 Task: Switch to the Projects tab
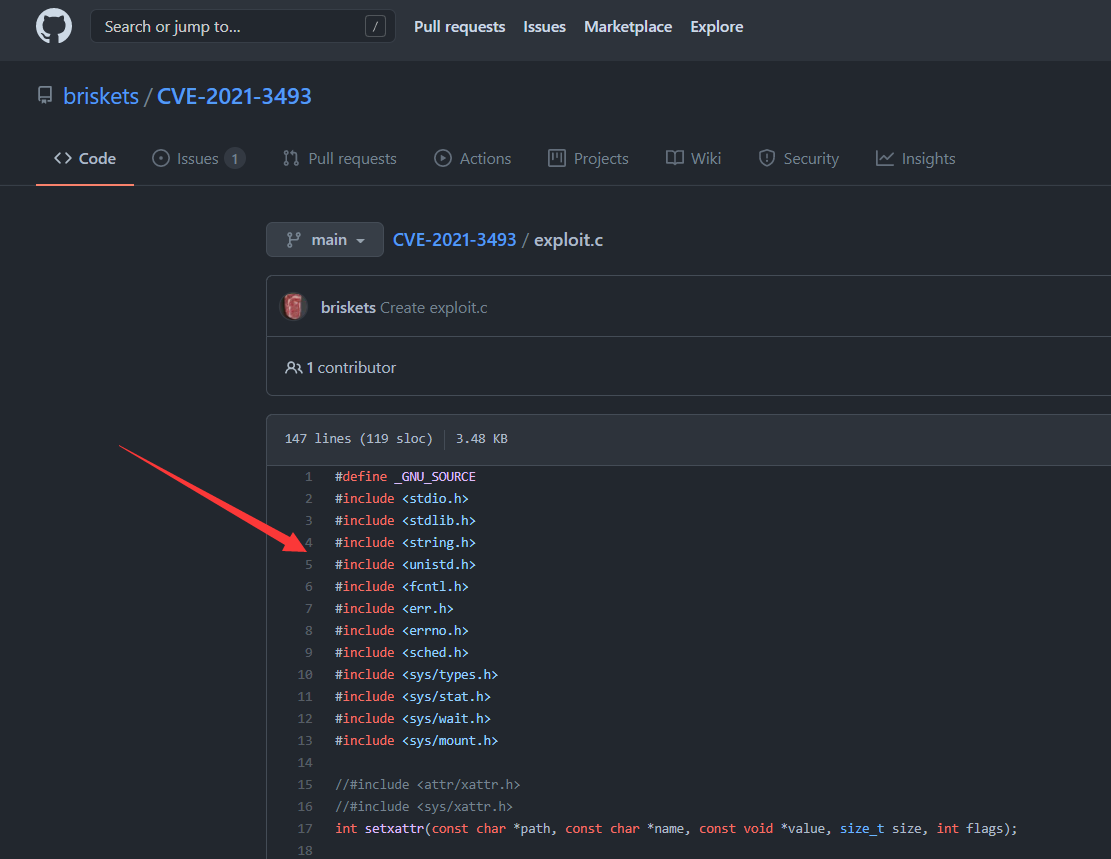point(588,158)
